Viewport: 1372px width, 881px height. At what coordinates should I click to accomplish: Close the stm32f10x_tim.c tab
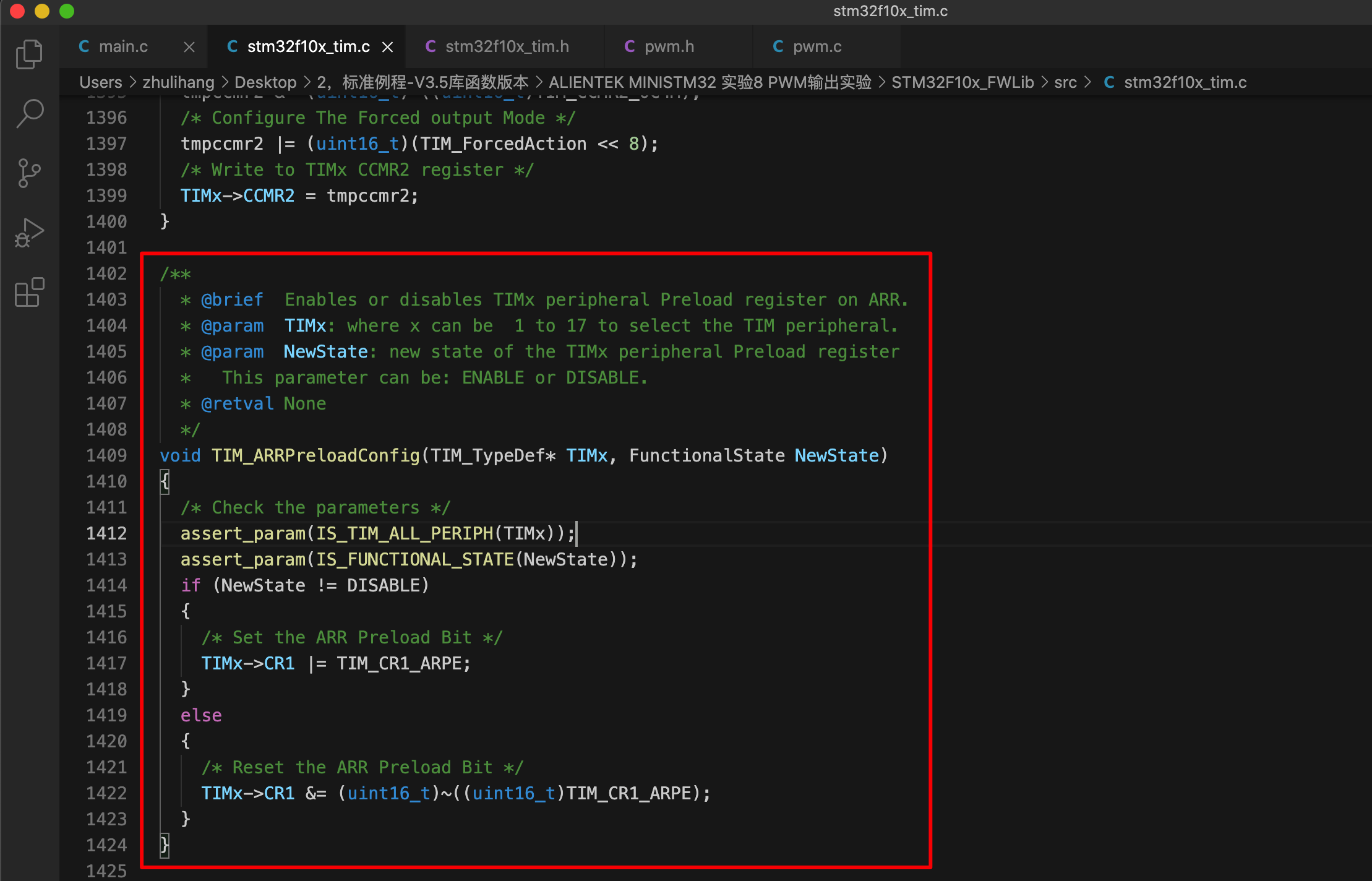point(388,47)
